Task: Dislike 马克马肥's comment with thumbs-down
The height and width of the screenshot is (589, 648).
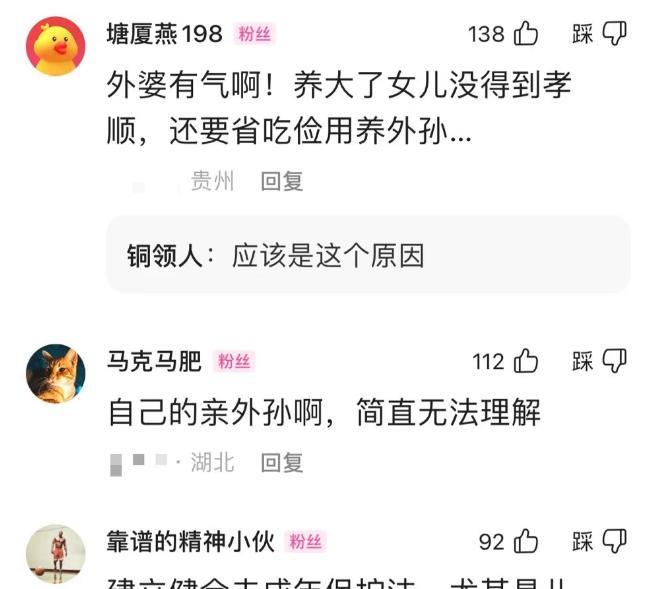Action: pyautogui.click(x=614, y=361)
